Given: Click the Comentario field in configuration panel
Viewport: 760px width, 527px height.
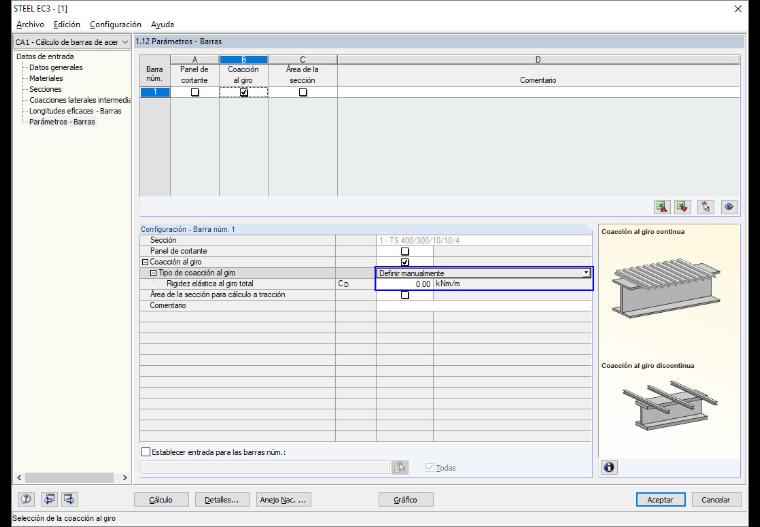Looking at the screenshot, I should [x=484, y=305].
